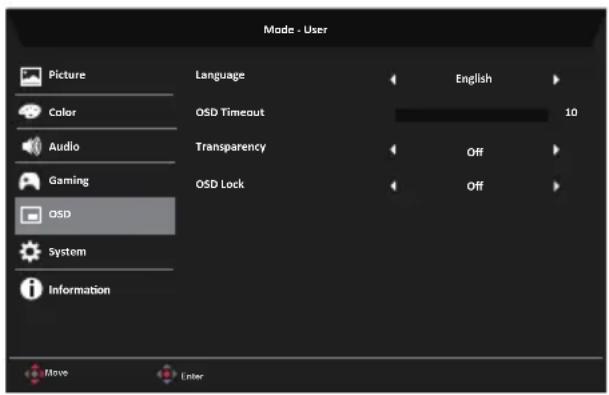Select the highlighted OSD menu entry
The image size is (609, 395).
95,216
